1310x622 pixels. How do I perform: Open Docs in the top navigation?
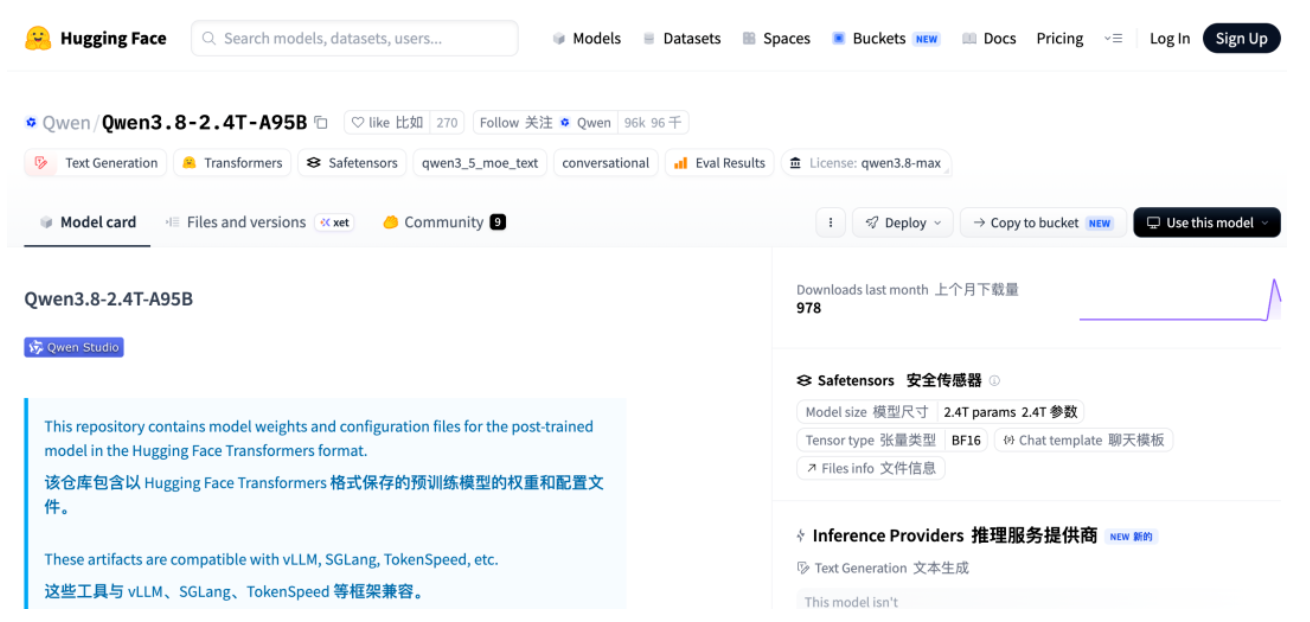[989, 38]
